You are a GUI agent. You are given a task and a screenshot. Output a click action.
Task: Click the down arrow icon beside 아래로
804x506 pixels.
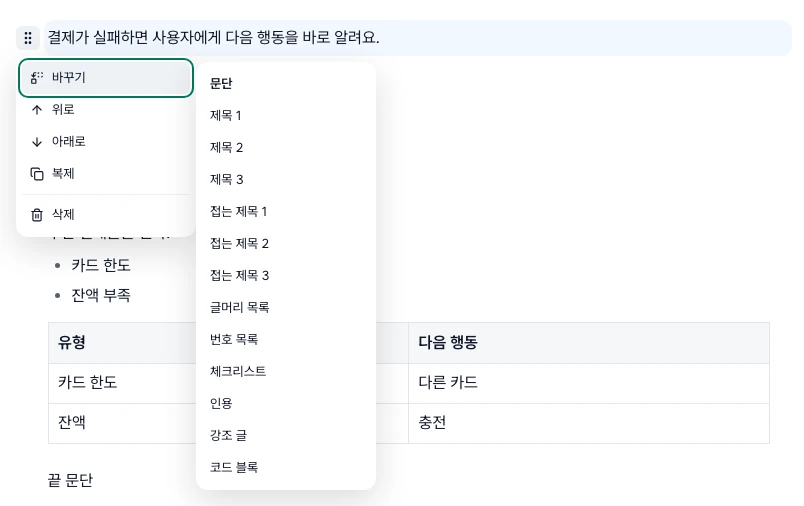[36, 142]
